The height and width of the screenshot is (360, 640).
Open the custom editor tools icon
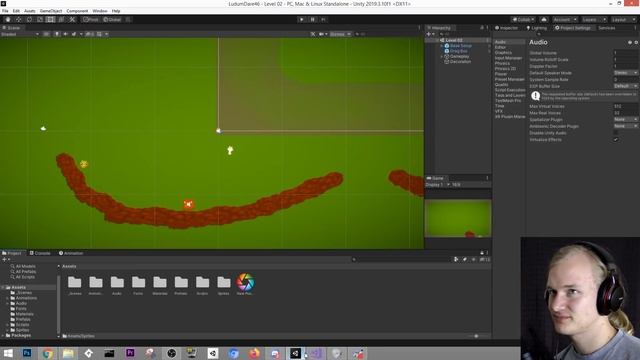pos(72,20)
